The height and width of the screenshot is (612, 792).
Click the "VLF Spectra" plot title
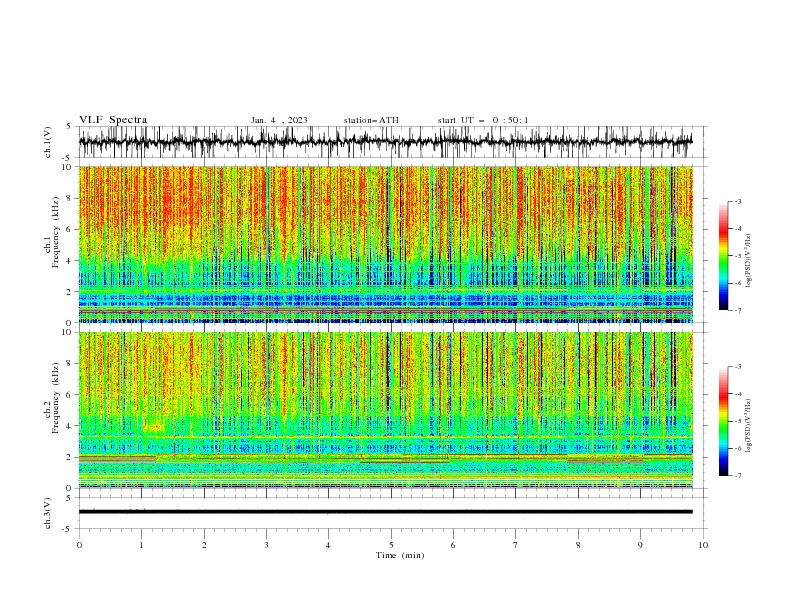tap(113, 120)
